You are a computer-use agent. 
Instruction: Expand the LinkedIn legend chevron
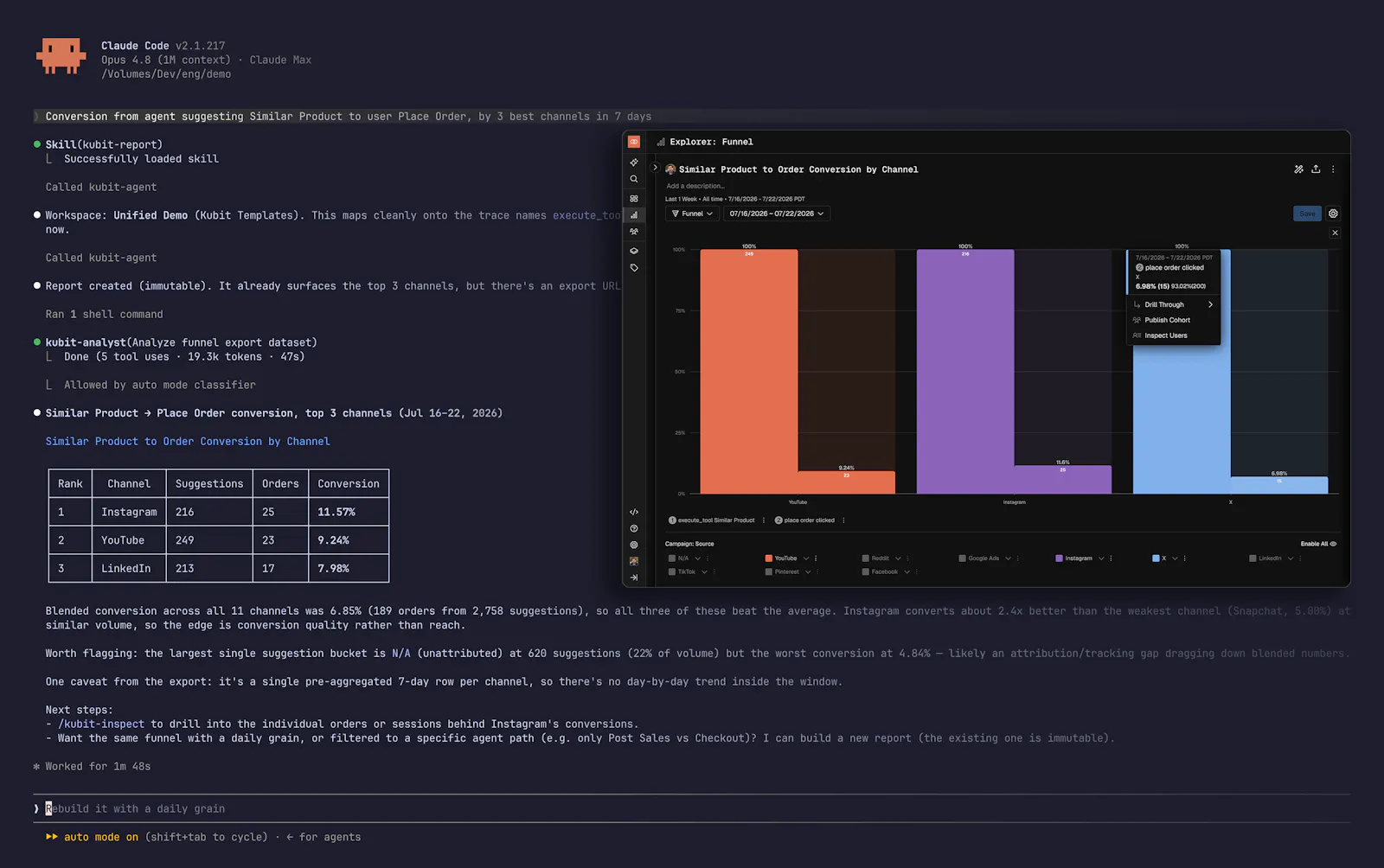pos(1291,558)
